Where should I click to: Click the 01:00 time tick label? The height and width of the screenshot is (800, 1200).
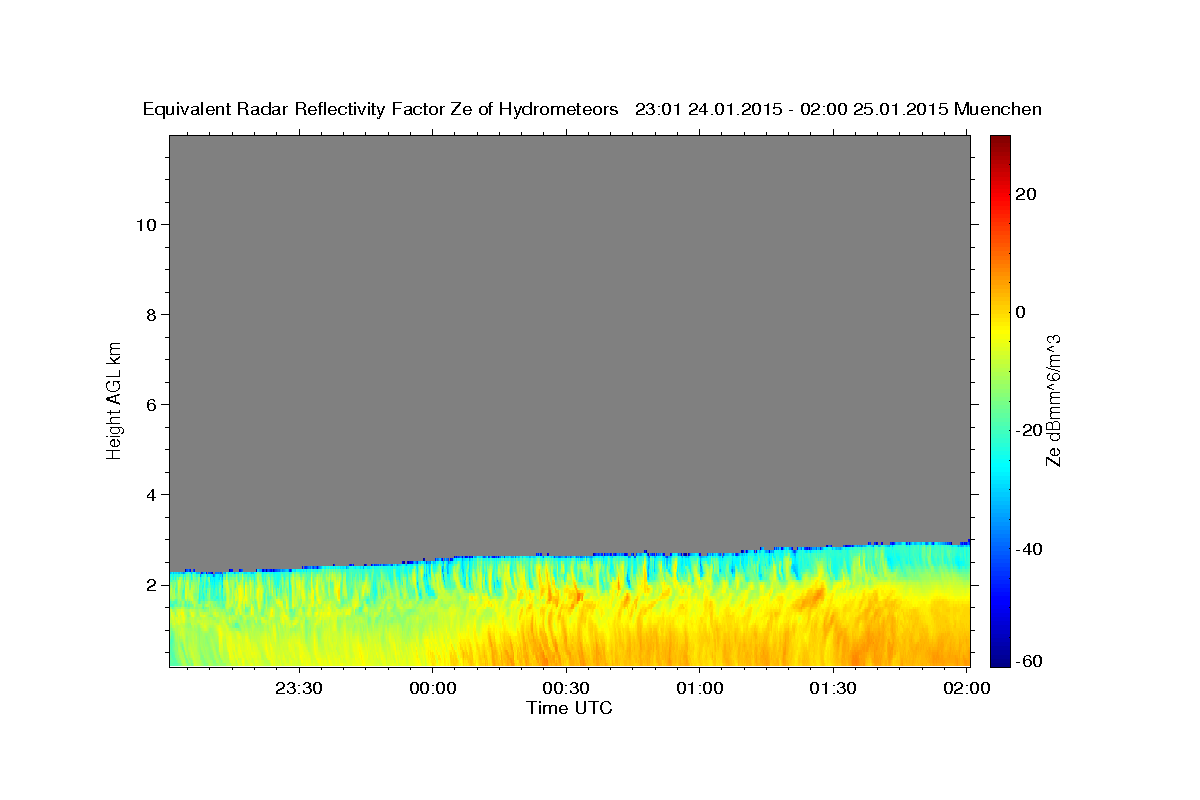tap(699, 688)
